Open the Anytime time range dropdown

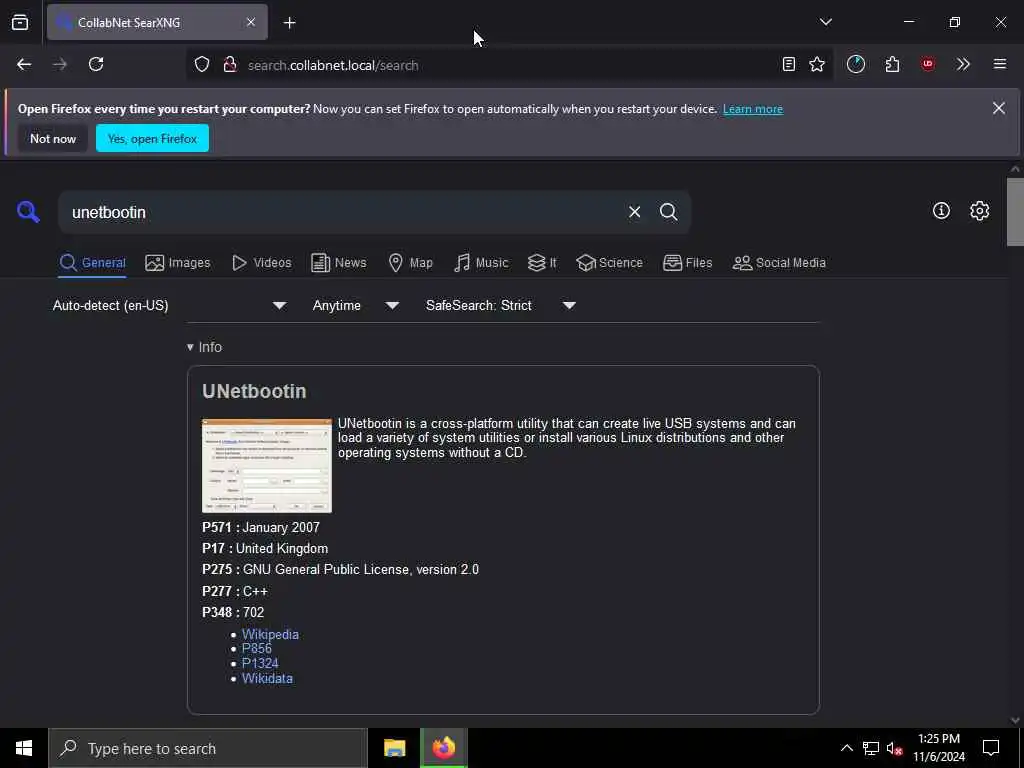[x=355, y=305]
